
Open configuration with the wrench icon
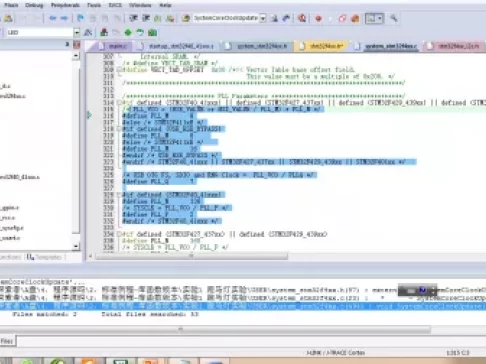tap(394, 18)
